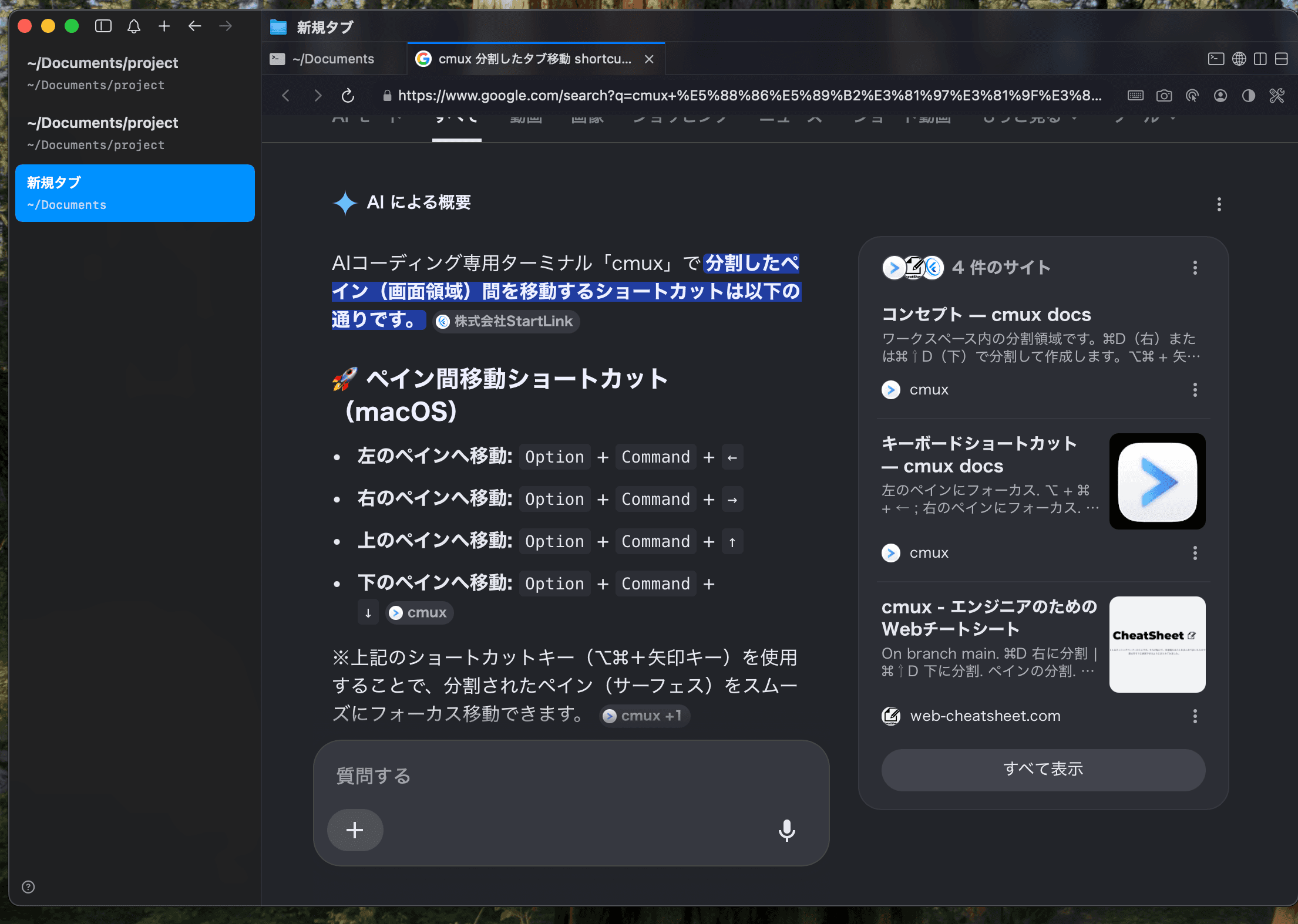Click the left arrow next to the plus icon
The width and height of the screenshot is (1298, 924).
point(195,26)
